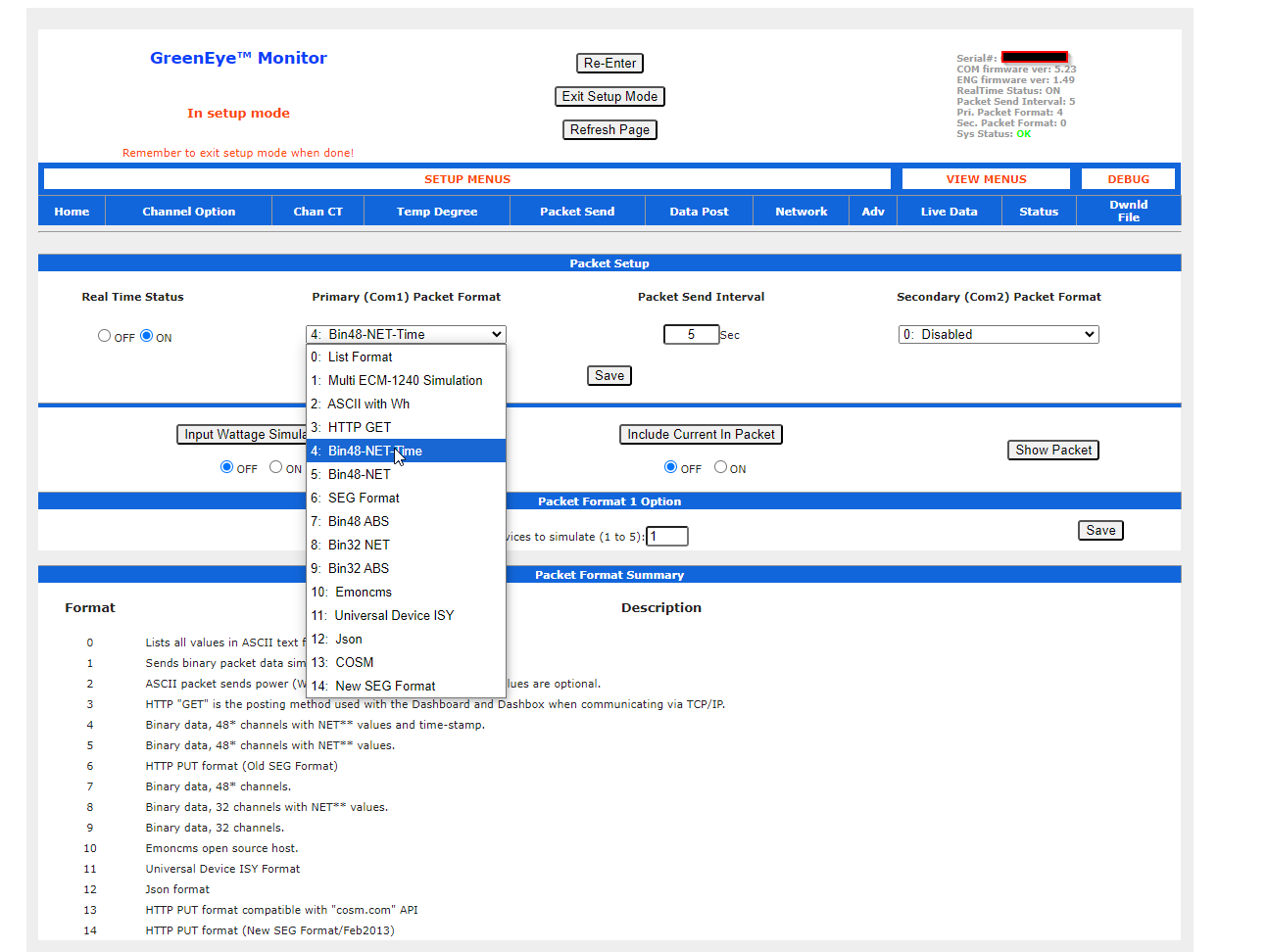This screenshot has height=952, width=1267.
Task: Go to the Chan CT tab
Action: point(317,212)
